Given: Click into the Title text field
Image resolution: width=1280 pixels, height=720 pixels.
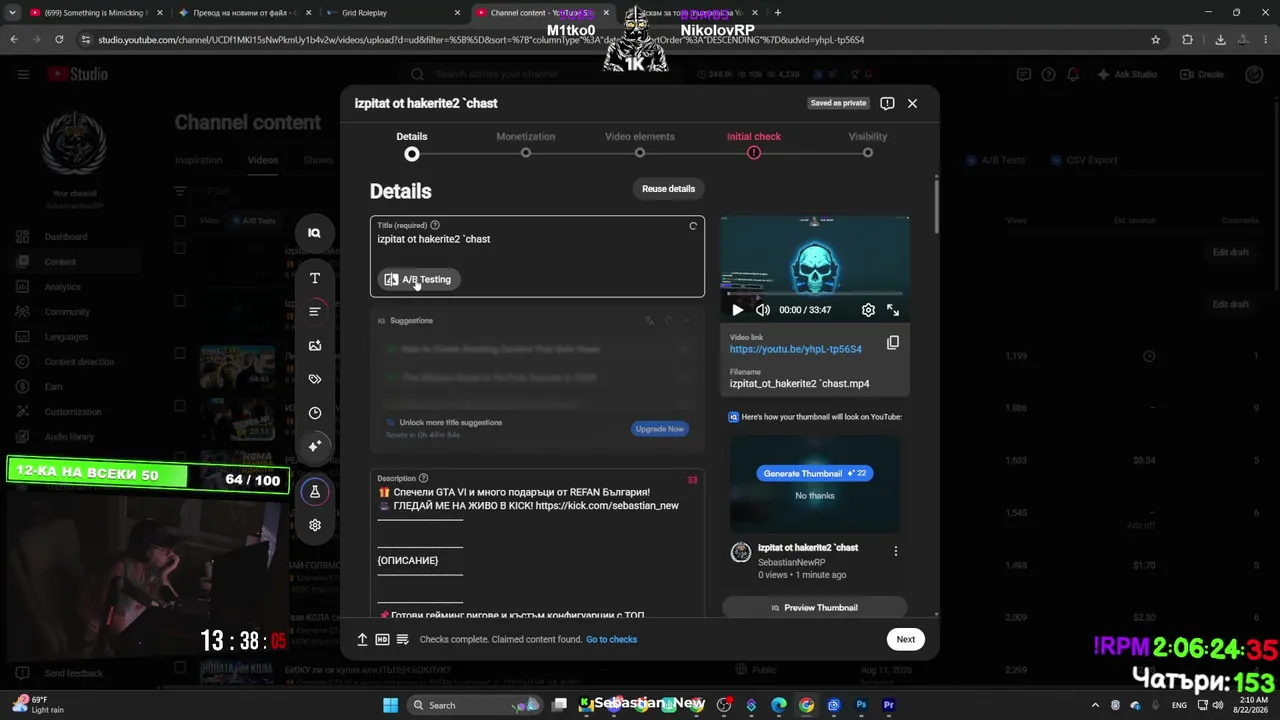Looking at the screenshot, I should 537,240.
